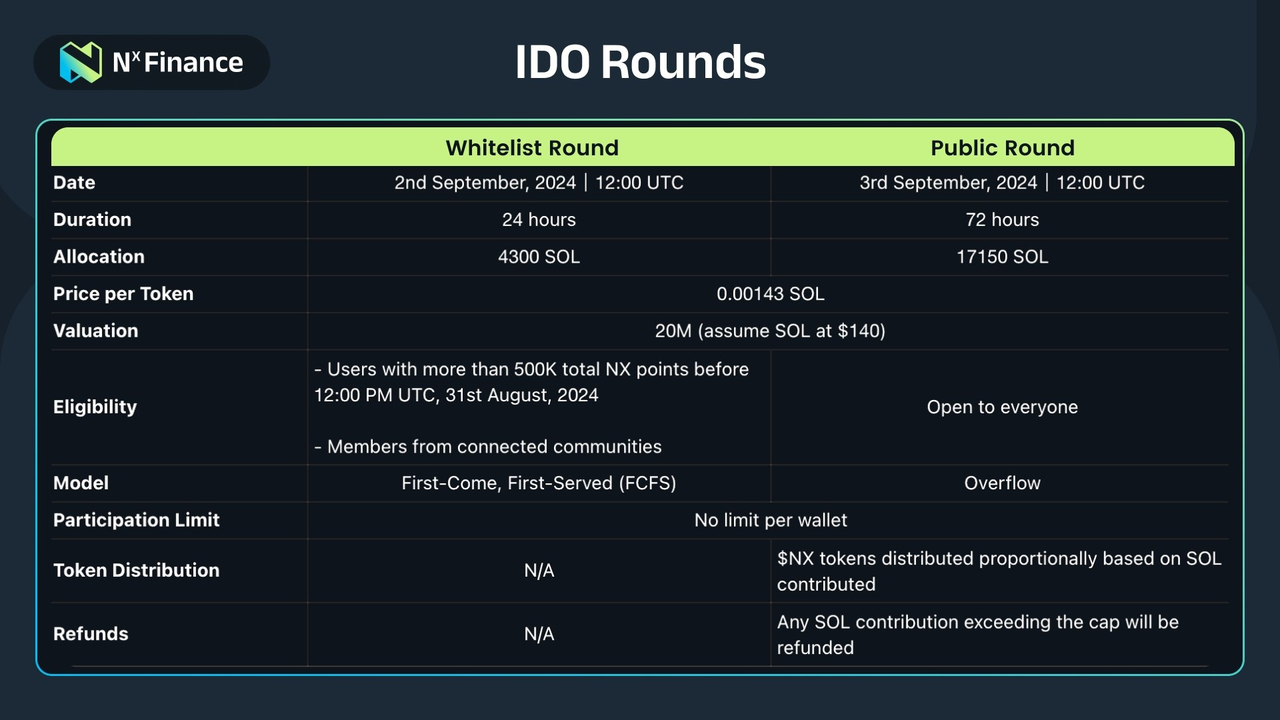Click the IDO Rounds title
The width and height of the screenshot is (1280, 720).
[640, 62]
